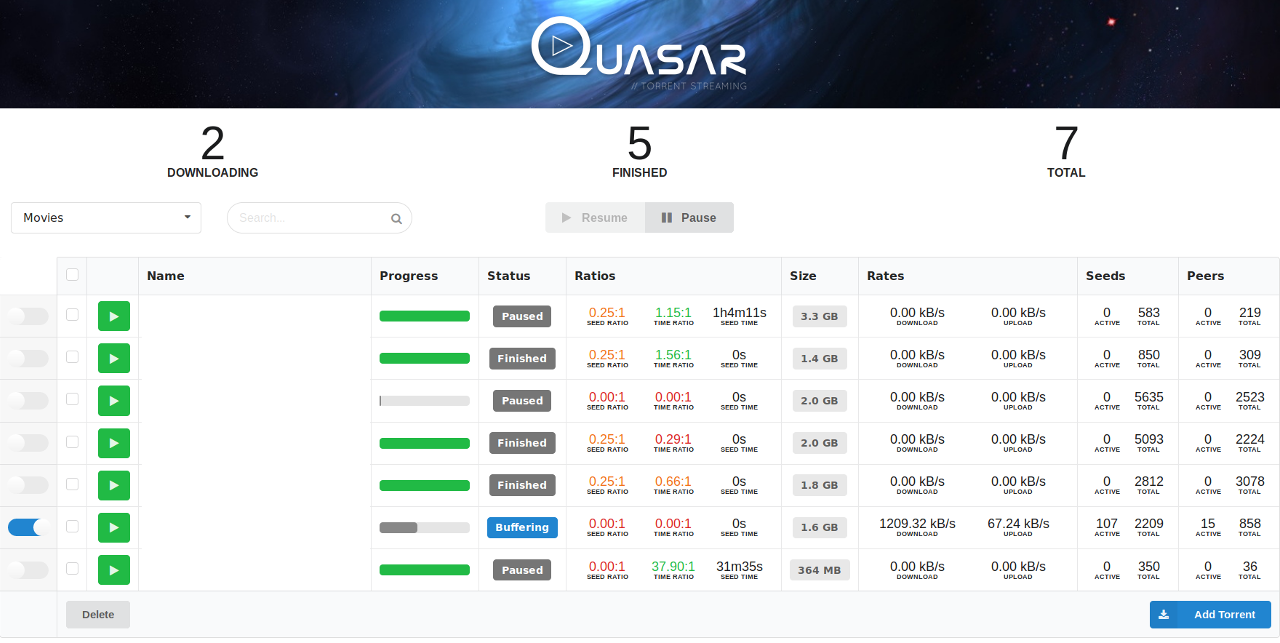Play the 1.8 GB finished torrent
The image size is (1280, 643).
click(x=114, y=485)
